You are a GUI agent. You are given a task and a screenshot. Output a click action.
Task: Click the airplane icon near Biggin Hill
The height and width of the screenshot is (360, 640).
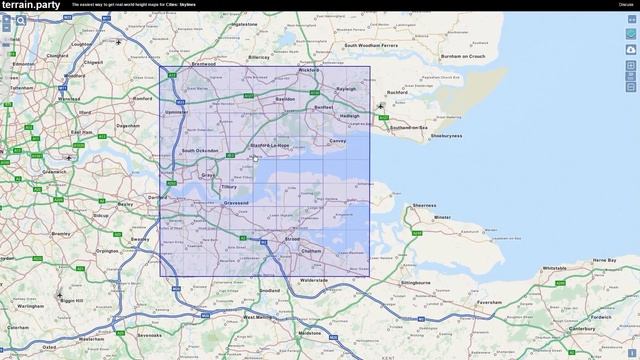click(60, 295)
